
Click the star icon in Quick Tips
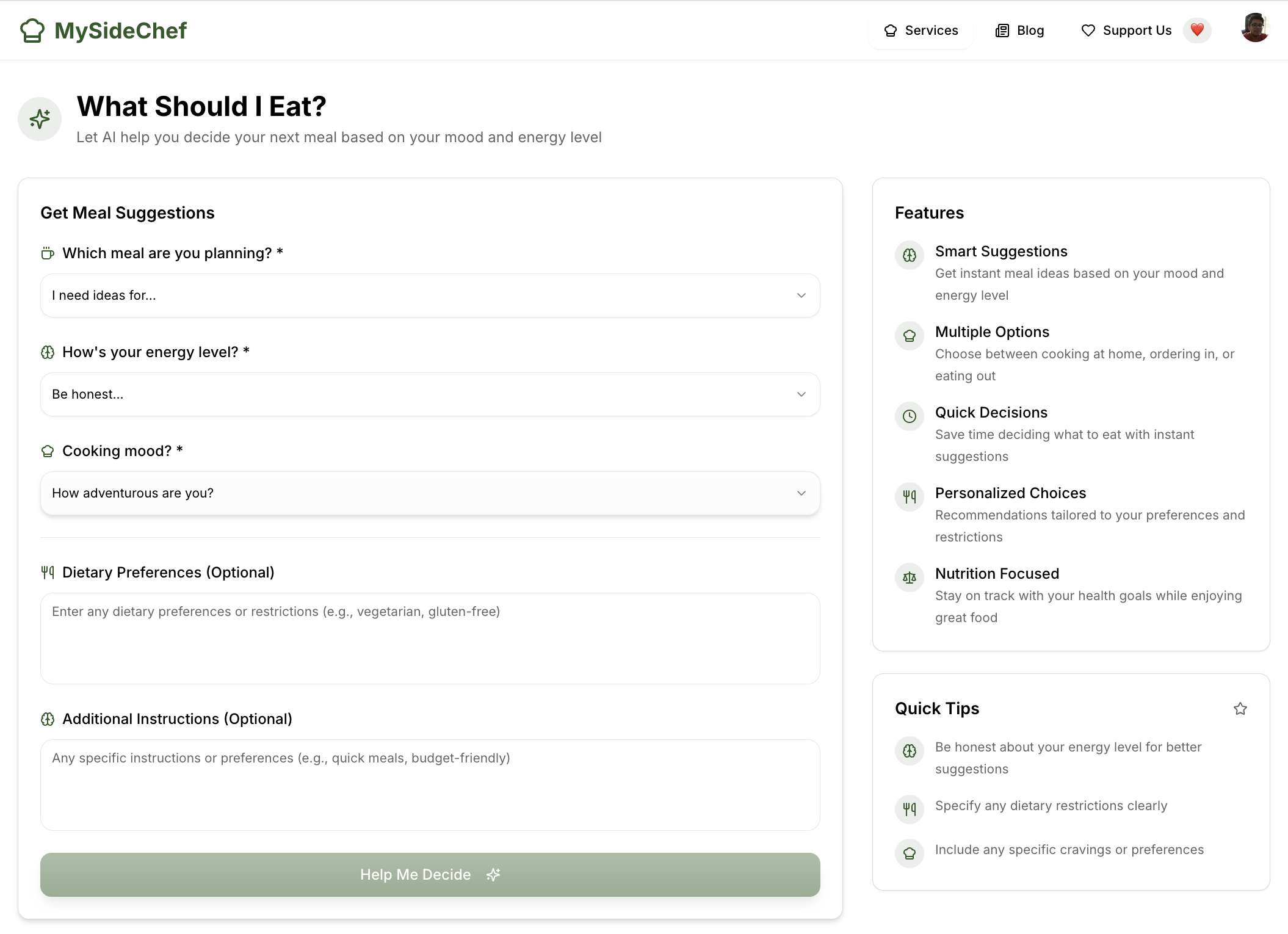[x=1240, y=709]
